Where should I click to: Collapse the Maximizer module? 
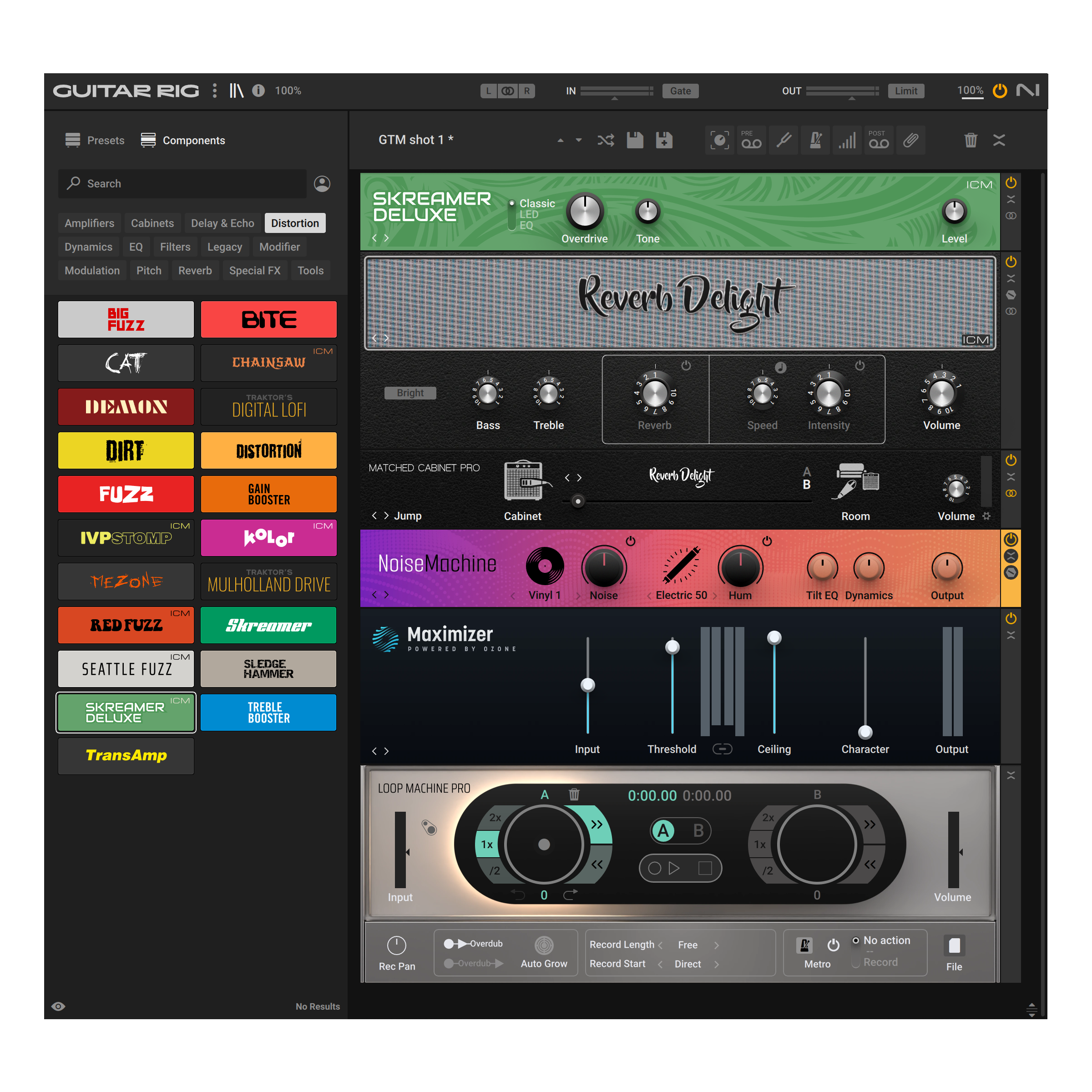coord(1011,635)
